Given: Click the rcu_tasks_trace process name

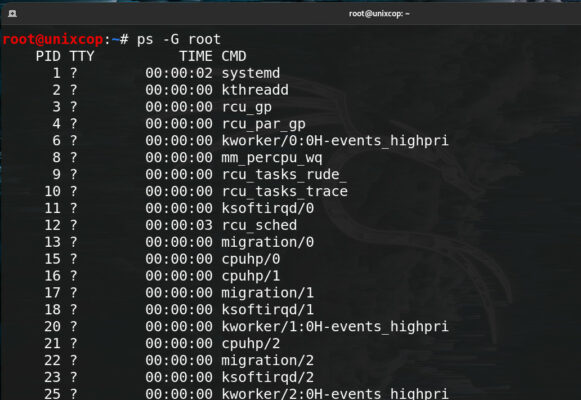Looking at the screenshot, I should [285, 191].
